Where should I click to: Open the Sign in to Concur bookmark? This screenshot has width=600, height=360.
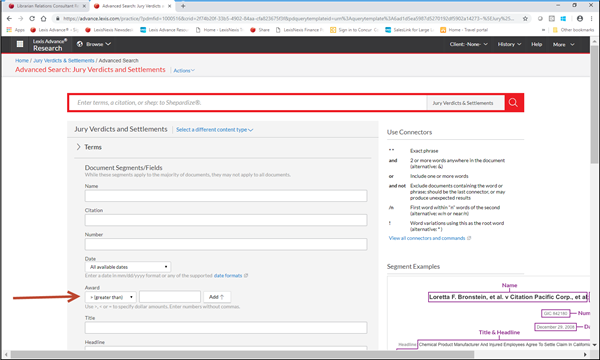[354, 30]
